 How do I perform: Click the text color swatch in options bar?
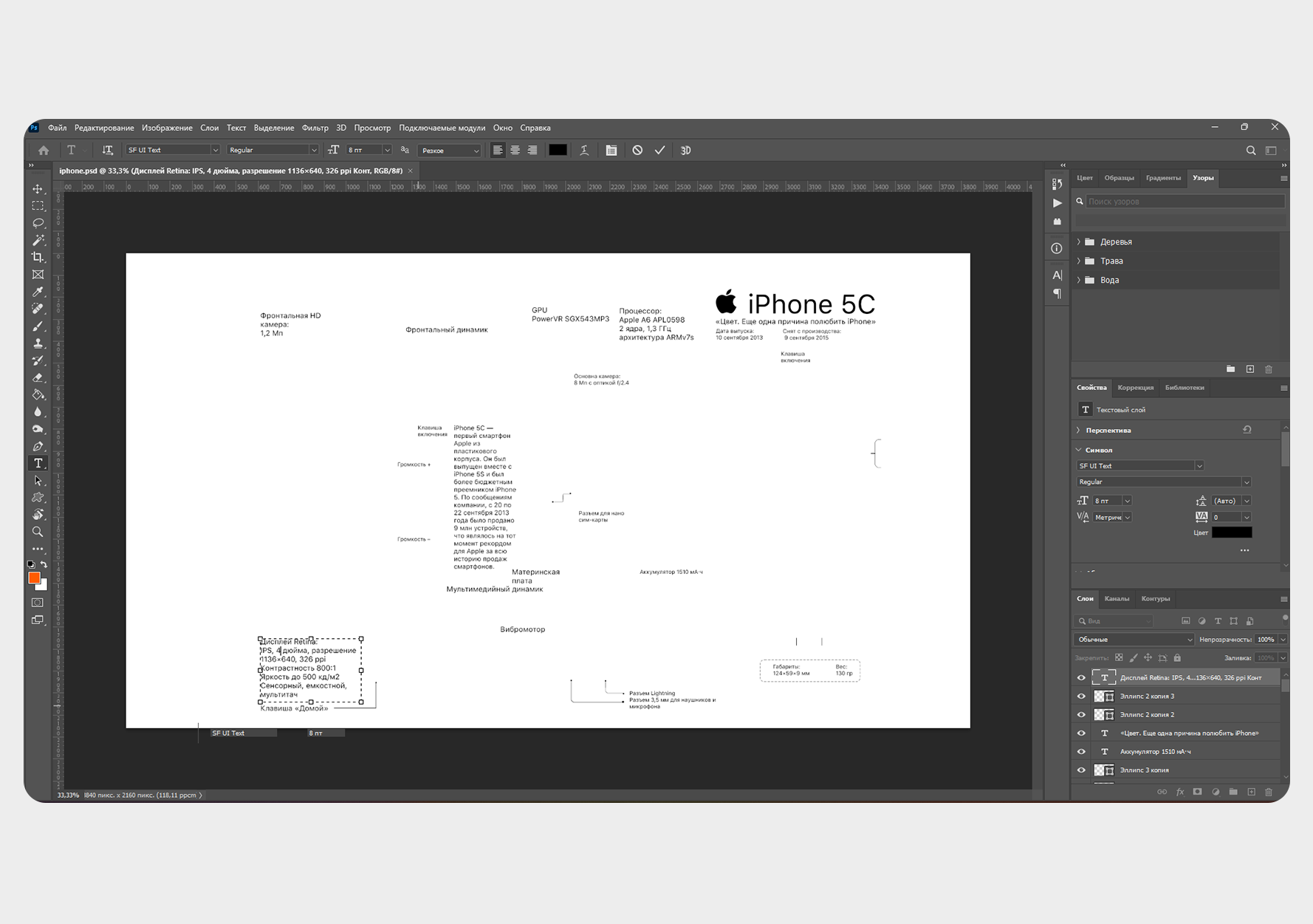click(558, 150)
